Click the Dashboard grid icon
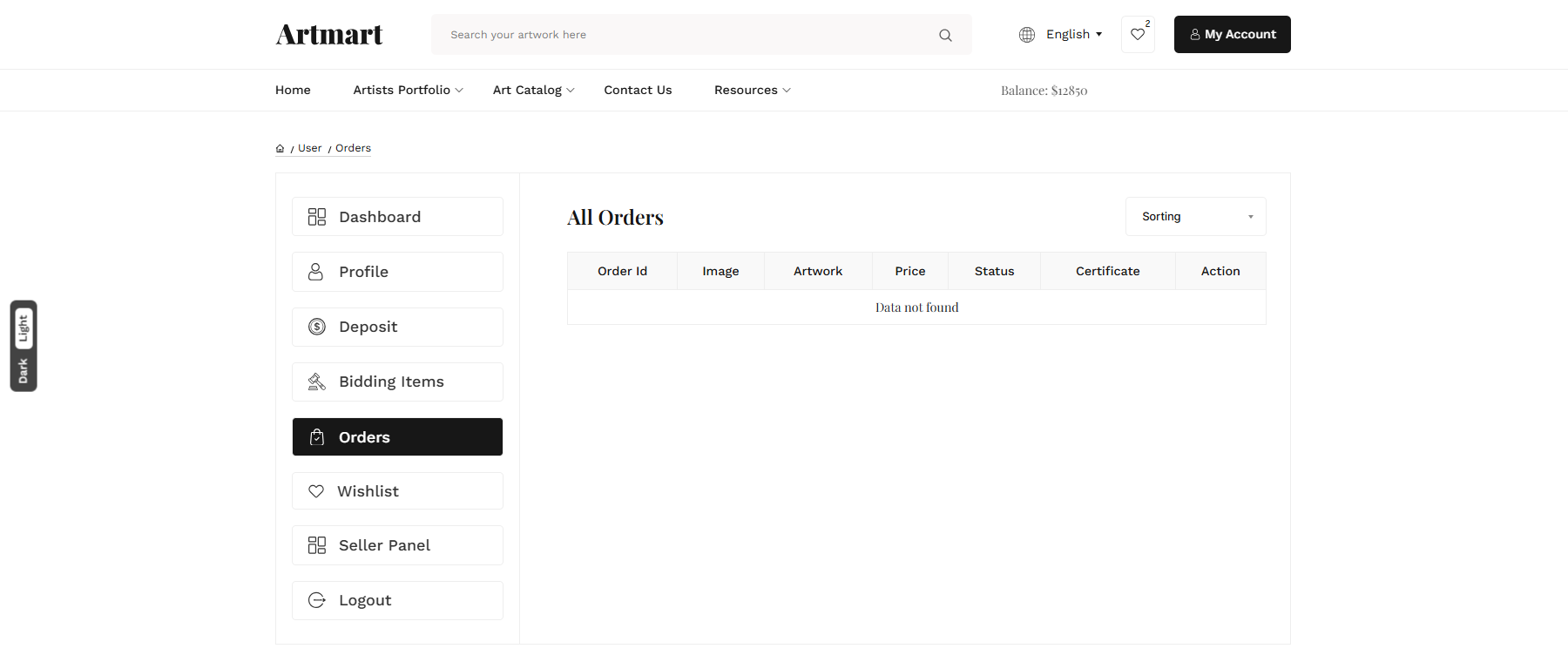The width and height of the screenshot is (1568, 662). click(x=317, y=217)
